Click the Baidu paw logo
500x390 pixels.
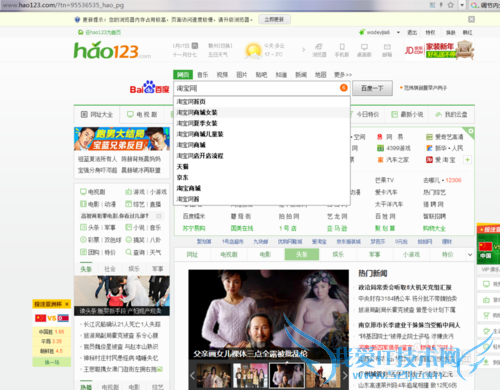coord(149,87)
